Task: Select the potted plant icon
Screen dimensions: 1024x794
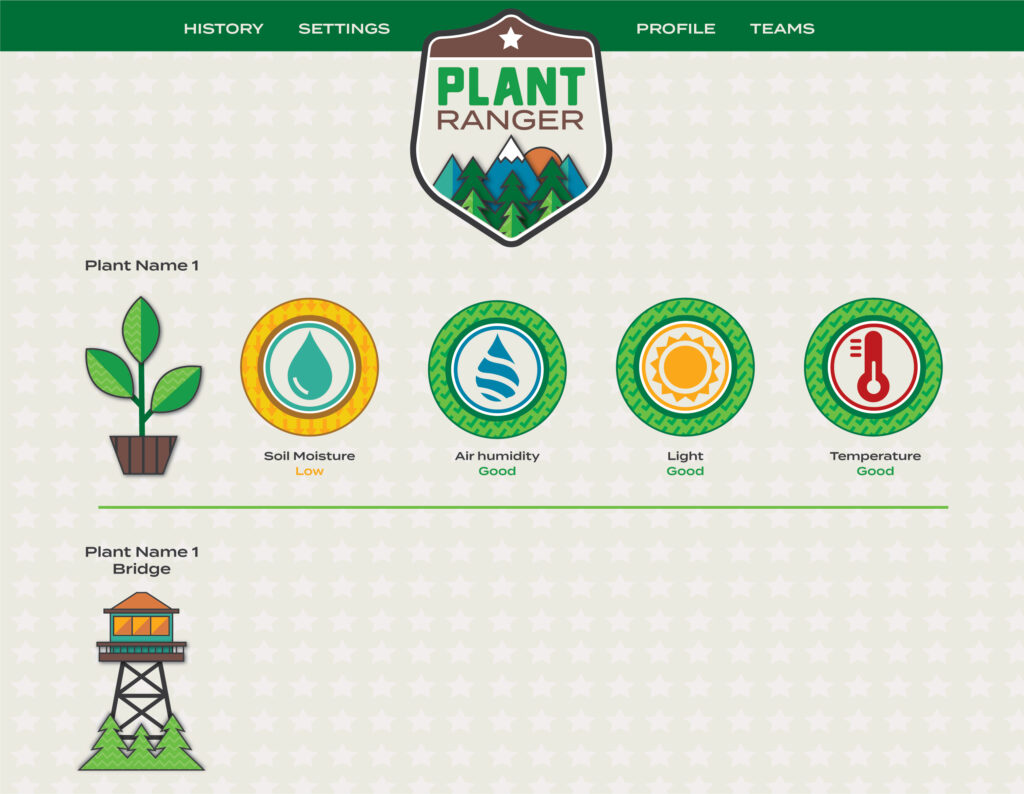Action: 143,386
